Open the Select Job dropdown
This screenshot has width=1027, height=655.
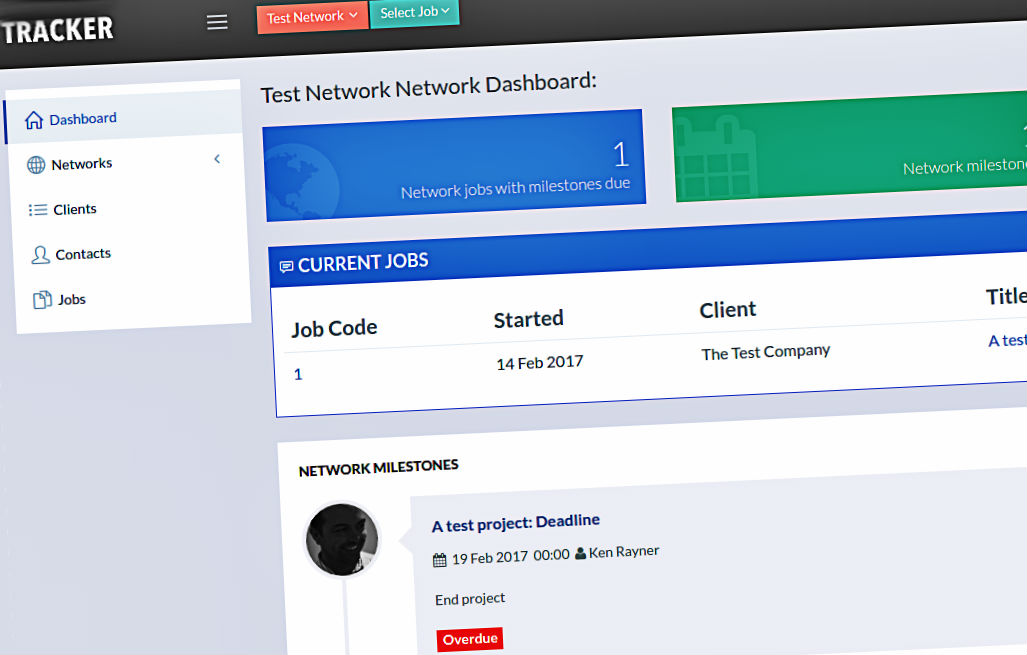[x=414, y=13]
